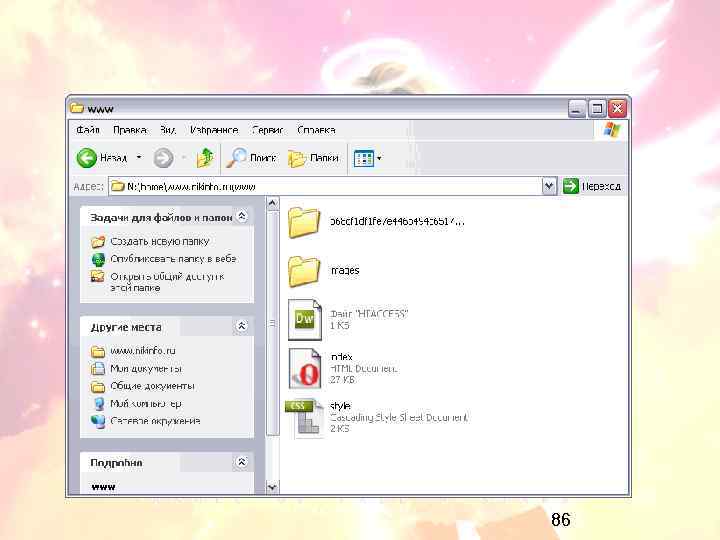Click the images folder name text

tap(345, 271)
